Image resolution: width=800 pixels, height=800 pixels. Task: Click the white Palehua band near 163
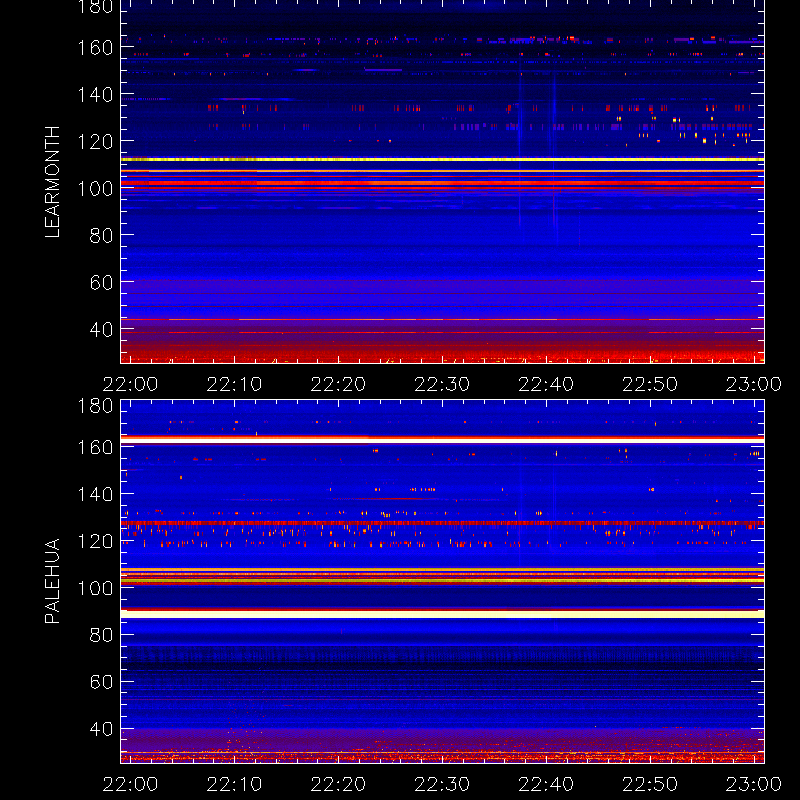click(x=442, y=439)
